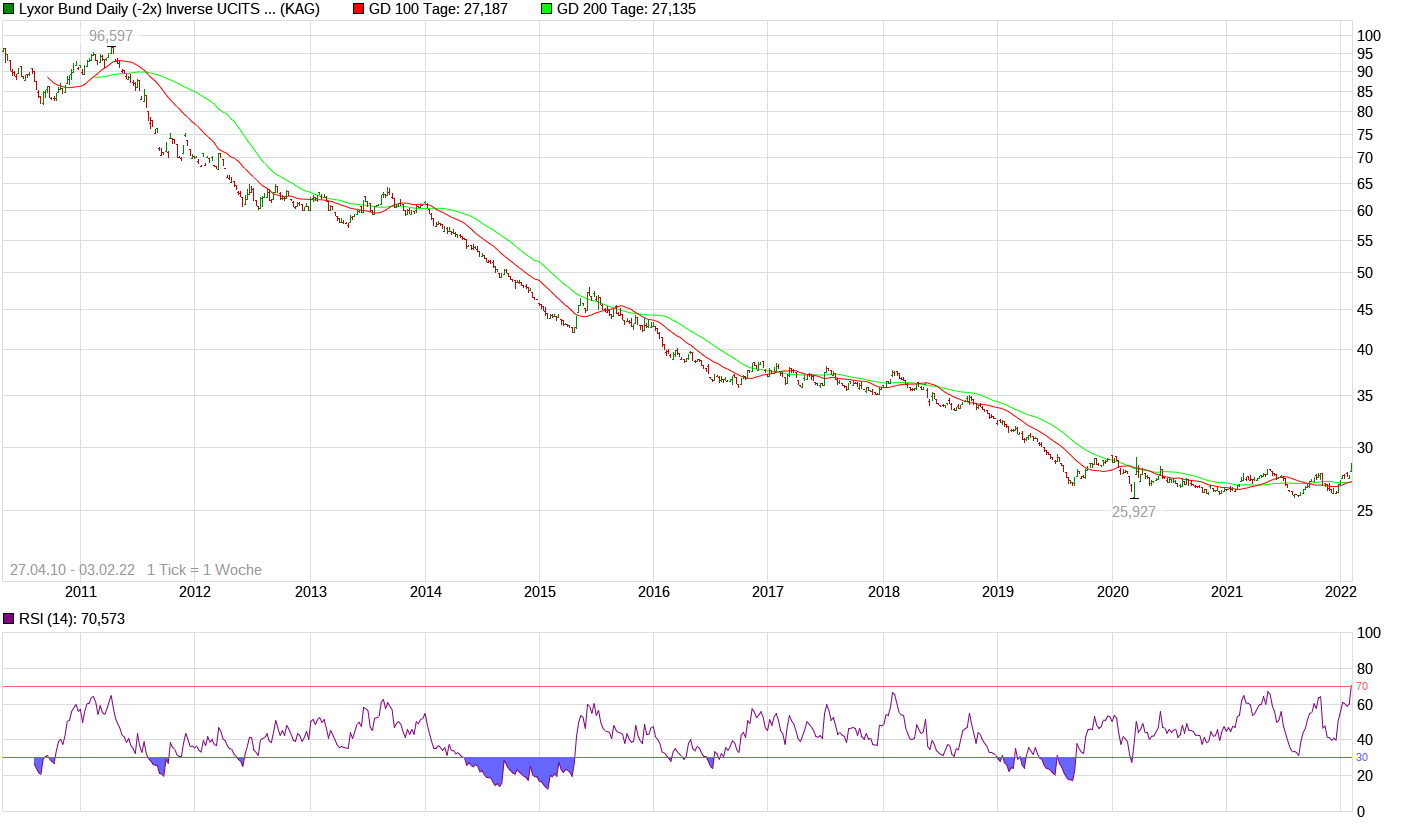Click the green Lyxor Bund Daily legend icon
Image resolution: width=1410 pixels, height=826 pixels.
point(10,9)
